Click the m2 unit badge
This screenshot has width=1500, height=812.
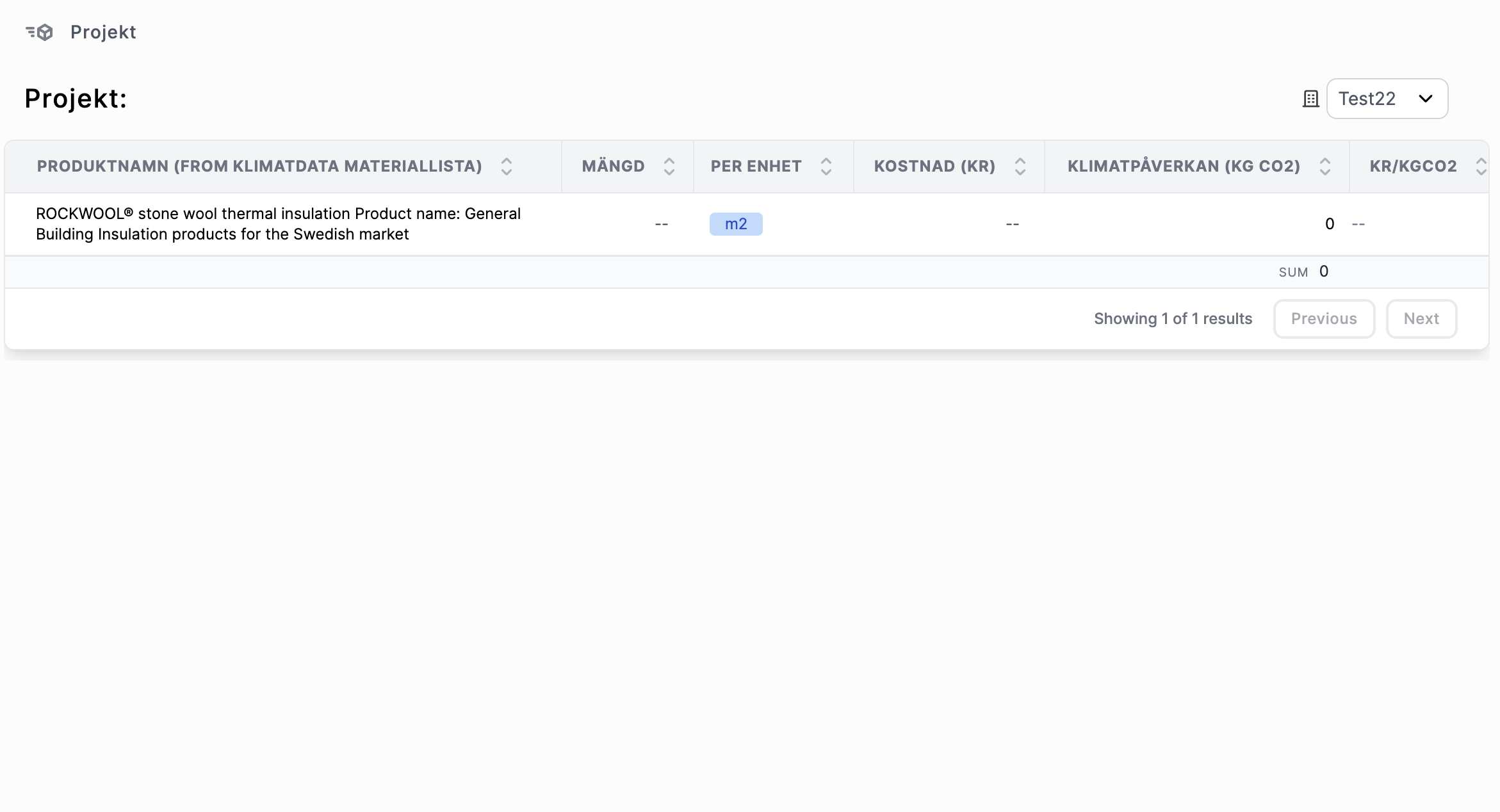[x=735, y=224]
